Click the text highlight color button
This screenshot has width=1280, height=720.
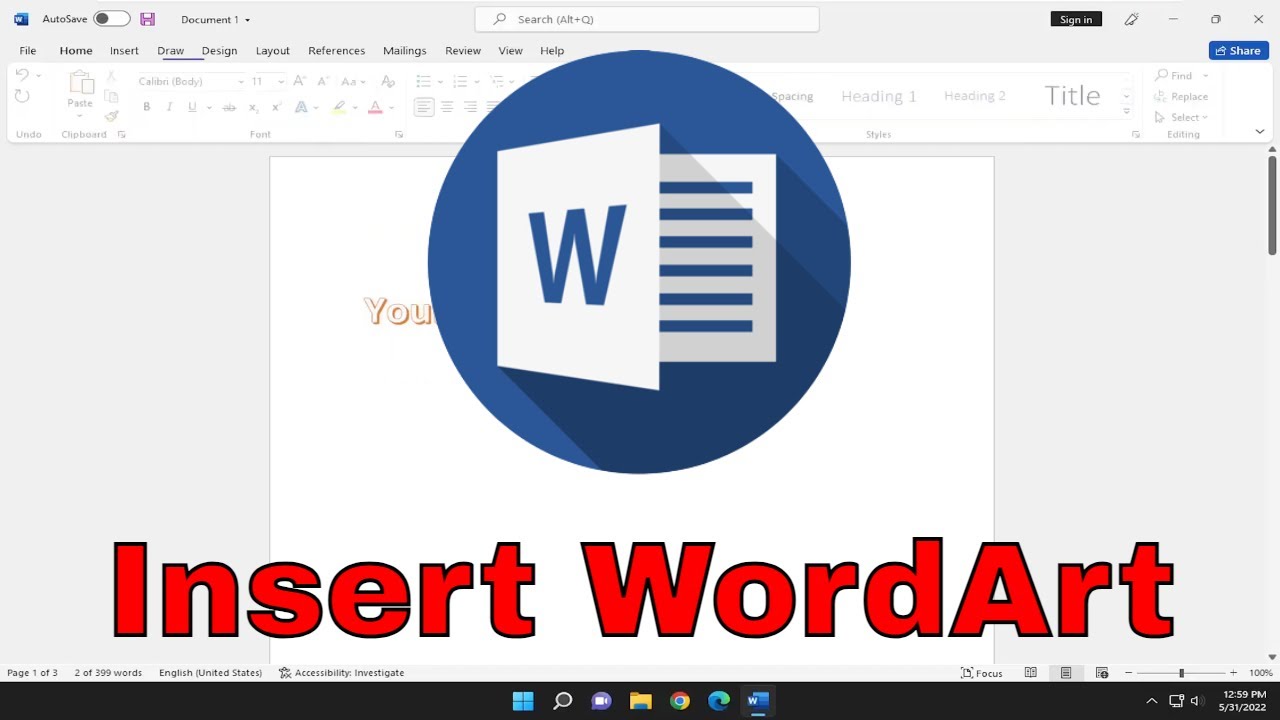tap(340, 107)
